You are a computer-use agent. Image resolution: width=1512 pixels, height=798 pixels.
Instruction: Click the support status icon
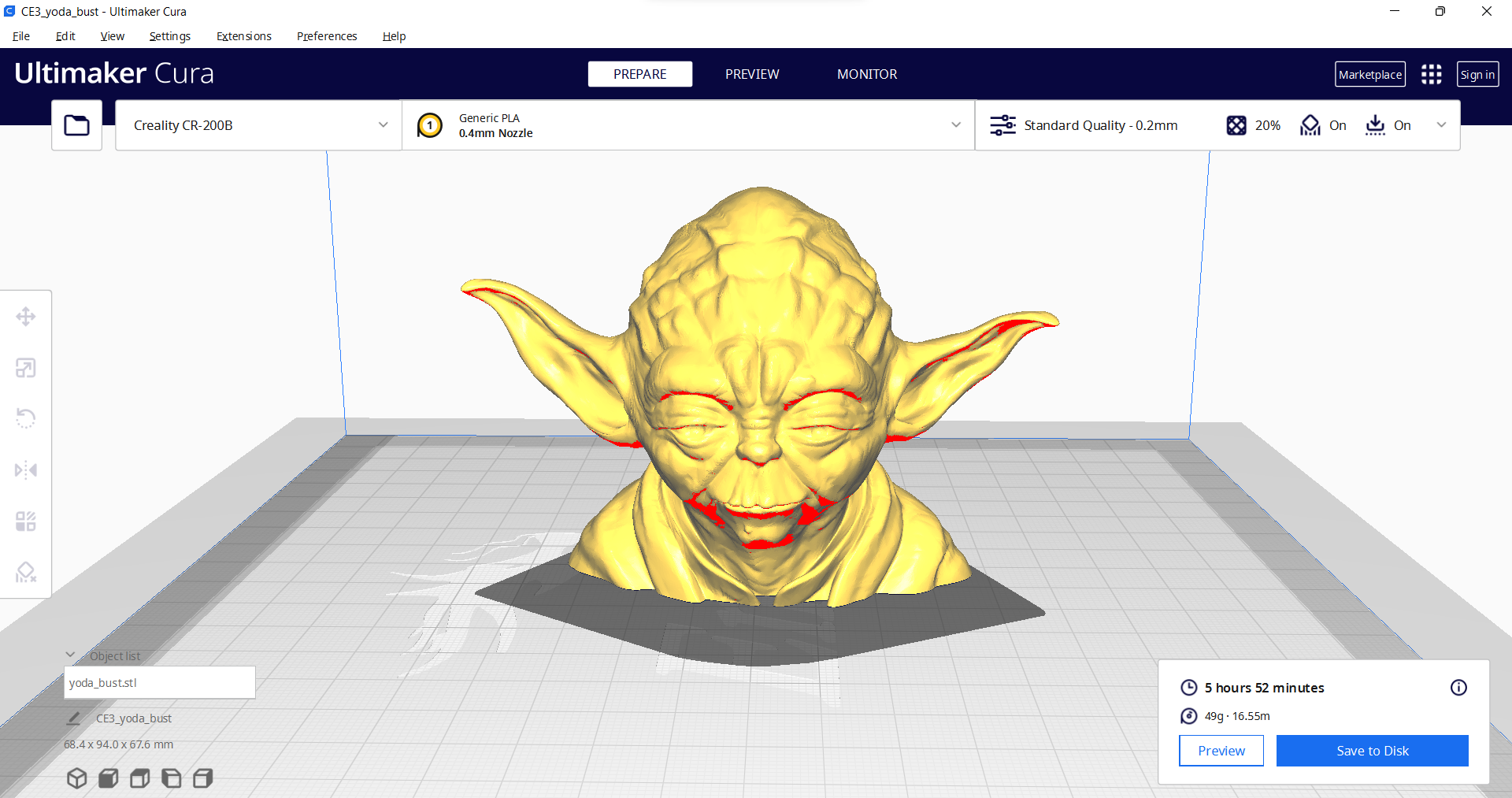click(1310, 125)
